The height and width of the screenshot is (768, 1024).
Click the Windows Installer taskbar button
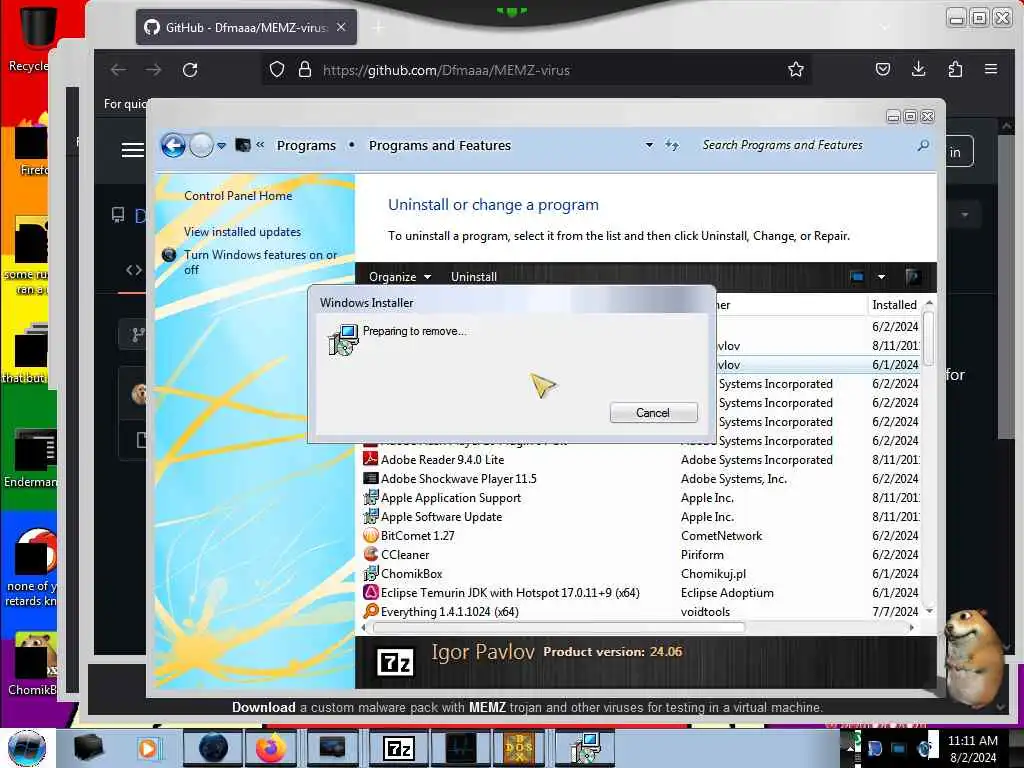[x=585, y=748]
